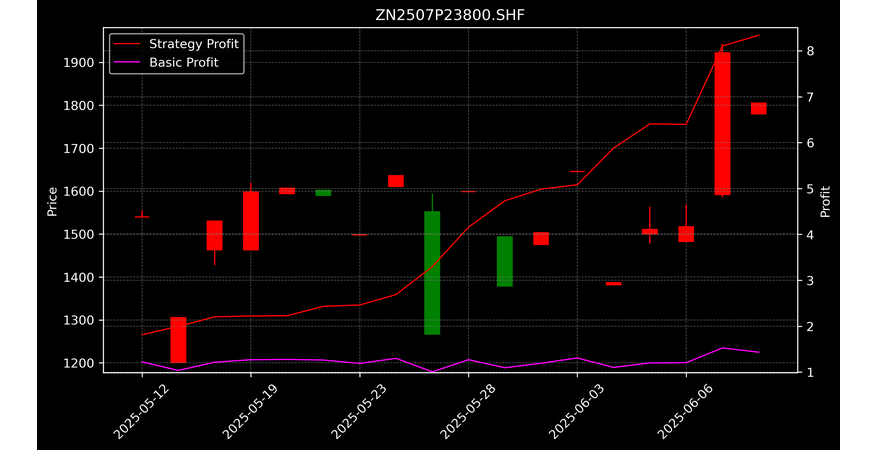Select the 1200 price tick label

[x=80, y=363]
